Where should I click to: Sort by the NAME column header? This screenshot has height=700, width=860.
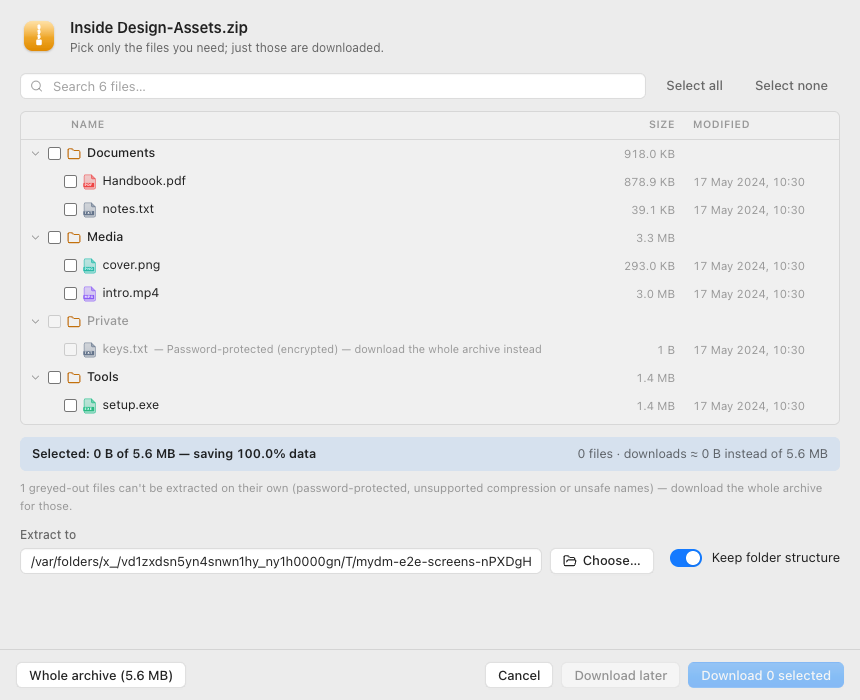[x=88, y=125]
